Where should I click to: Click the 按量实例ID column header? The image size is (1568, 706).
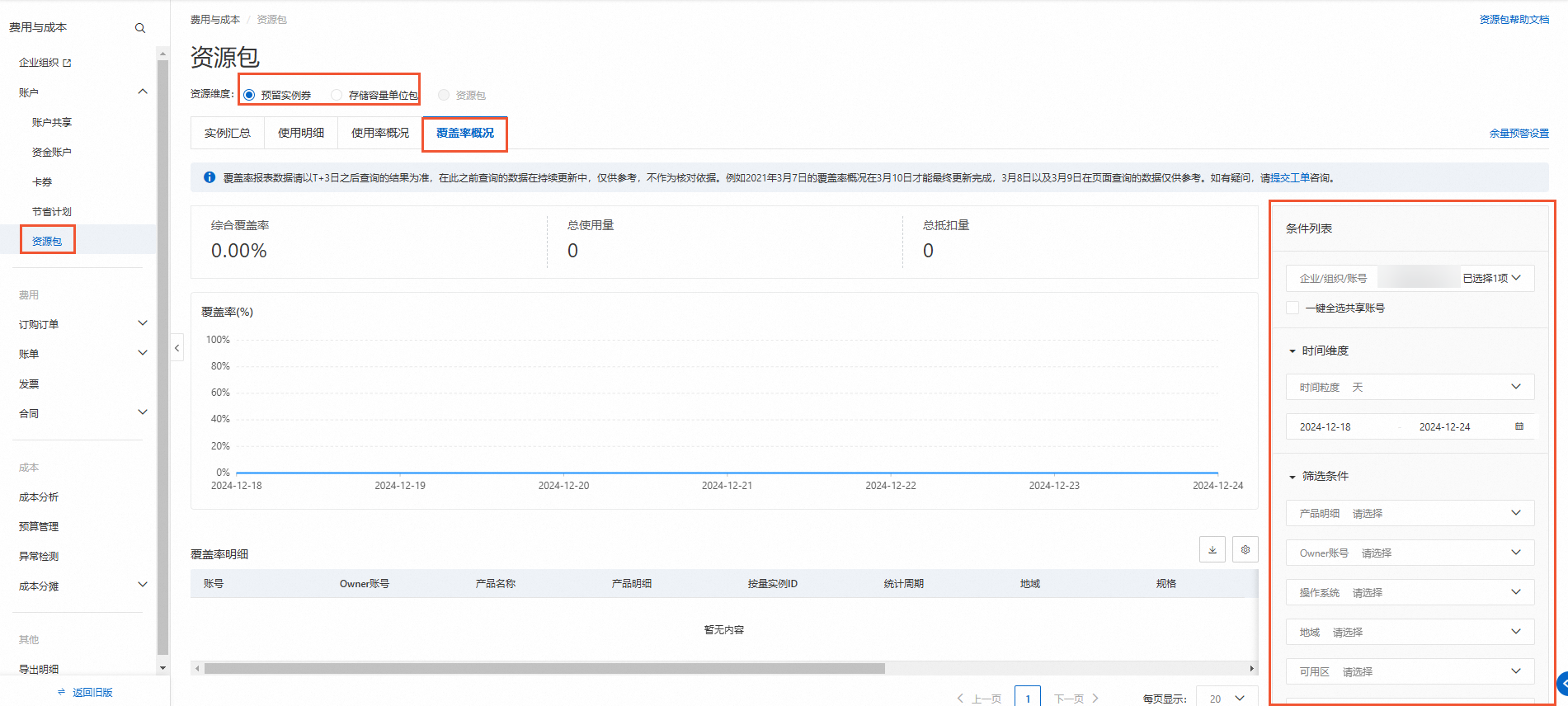tap(773, 583)
